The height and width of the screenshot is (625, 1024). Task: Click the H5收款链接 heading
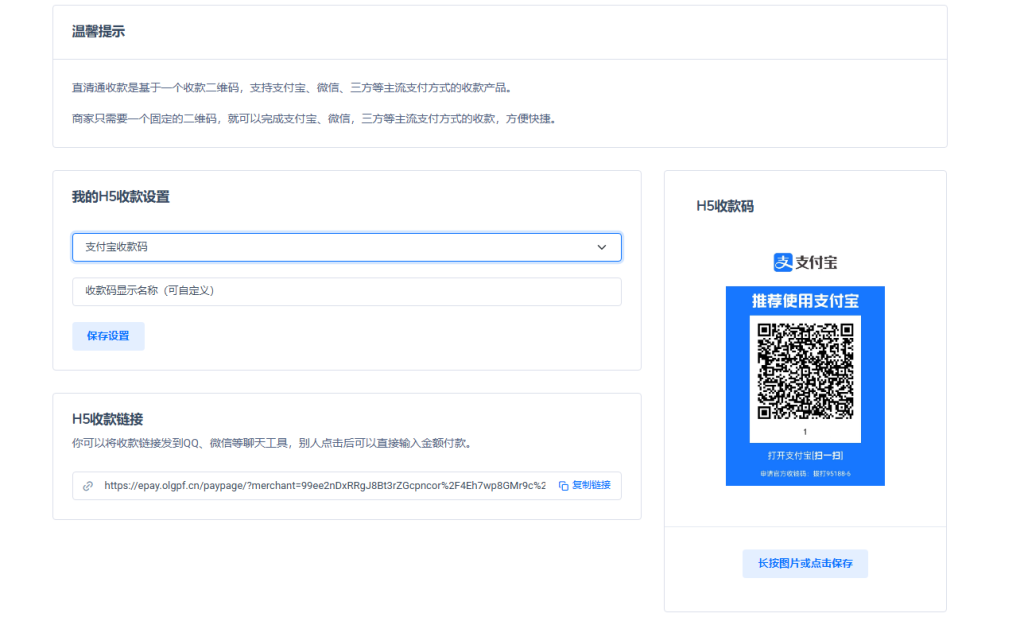point(107,419)
